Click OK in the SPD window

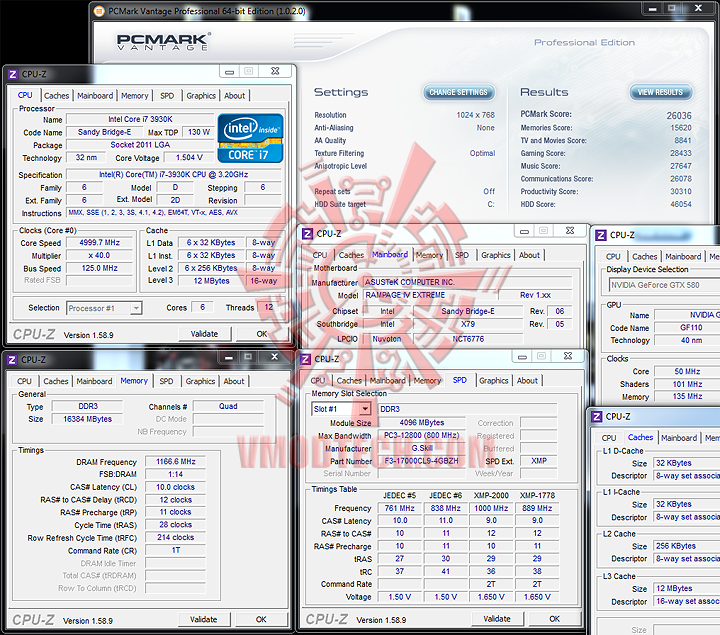click(x=555, y=619)
